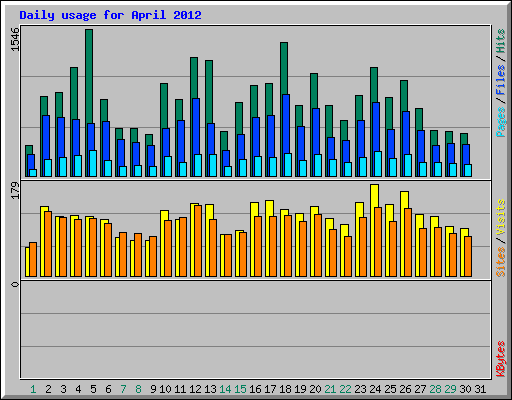Image resolution: width=512 pixels, height=400 pixels.
Task: Click day 20 on the x-axis
Action: click(x=315, y=389)
